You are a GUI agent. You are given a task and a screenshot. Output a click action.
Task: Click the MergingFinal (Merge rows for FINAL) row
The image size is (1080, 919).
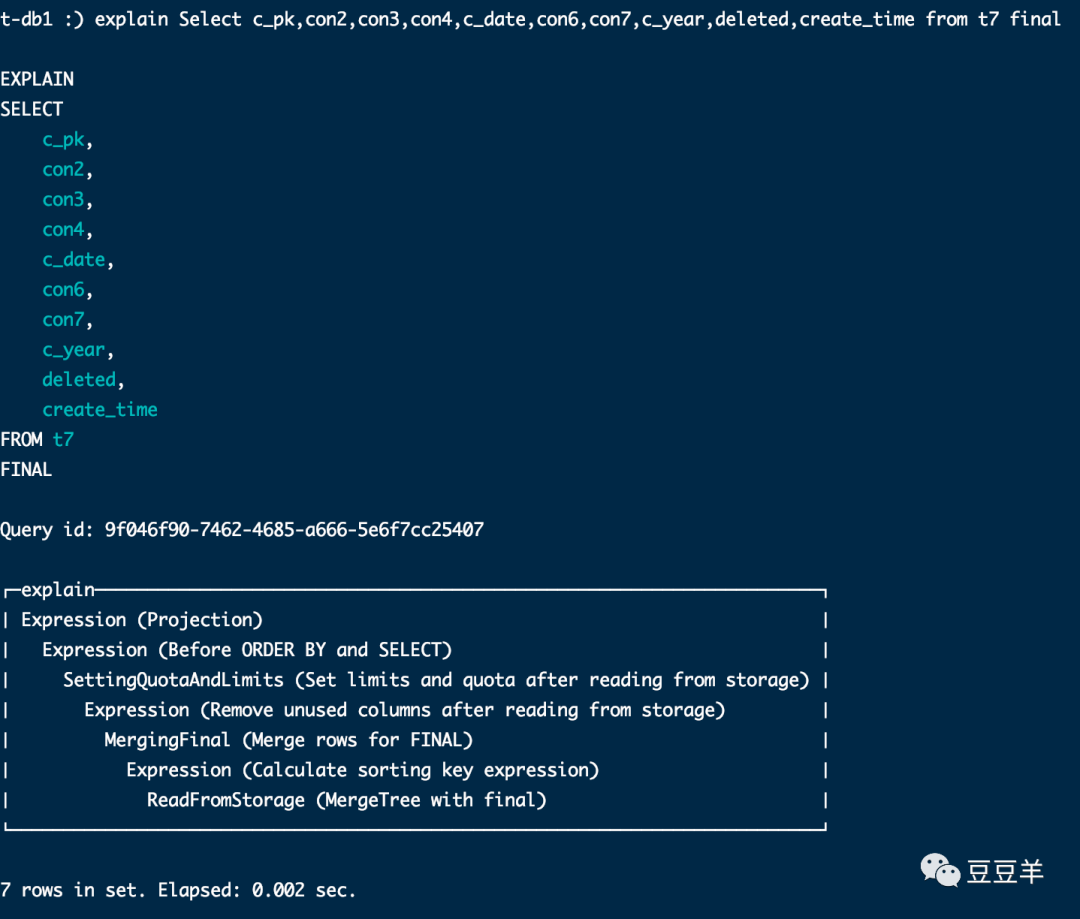point(288,740)
